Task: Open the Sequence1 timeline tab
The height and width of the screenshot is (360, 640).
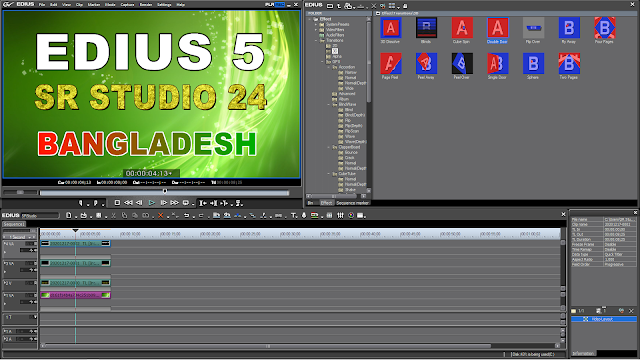Action: point(14,224)
